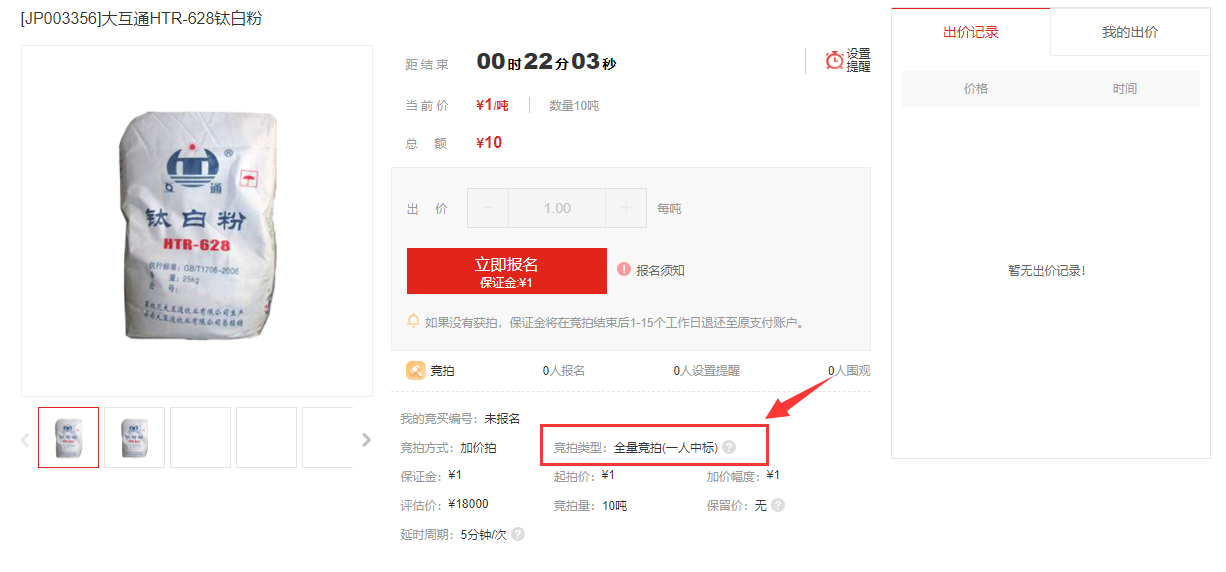The height and width of the screenshot is (572, 1226).
Task: Decrease bid with the minus button
Action: point(488,208)
